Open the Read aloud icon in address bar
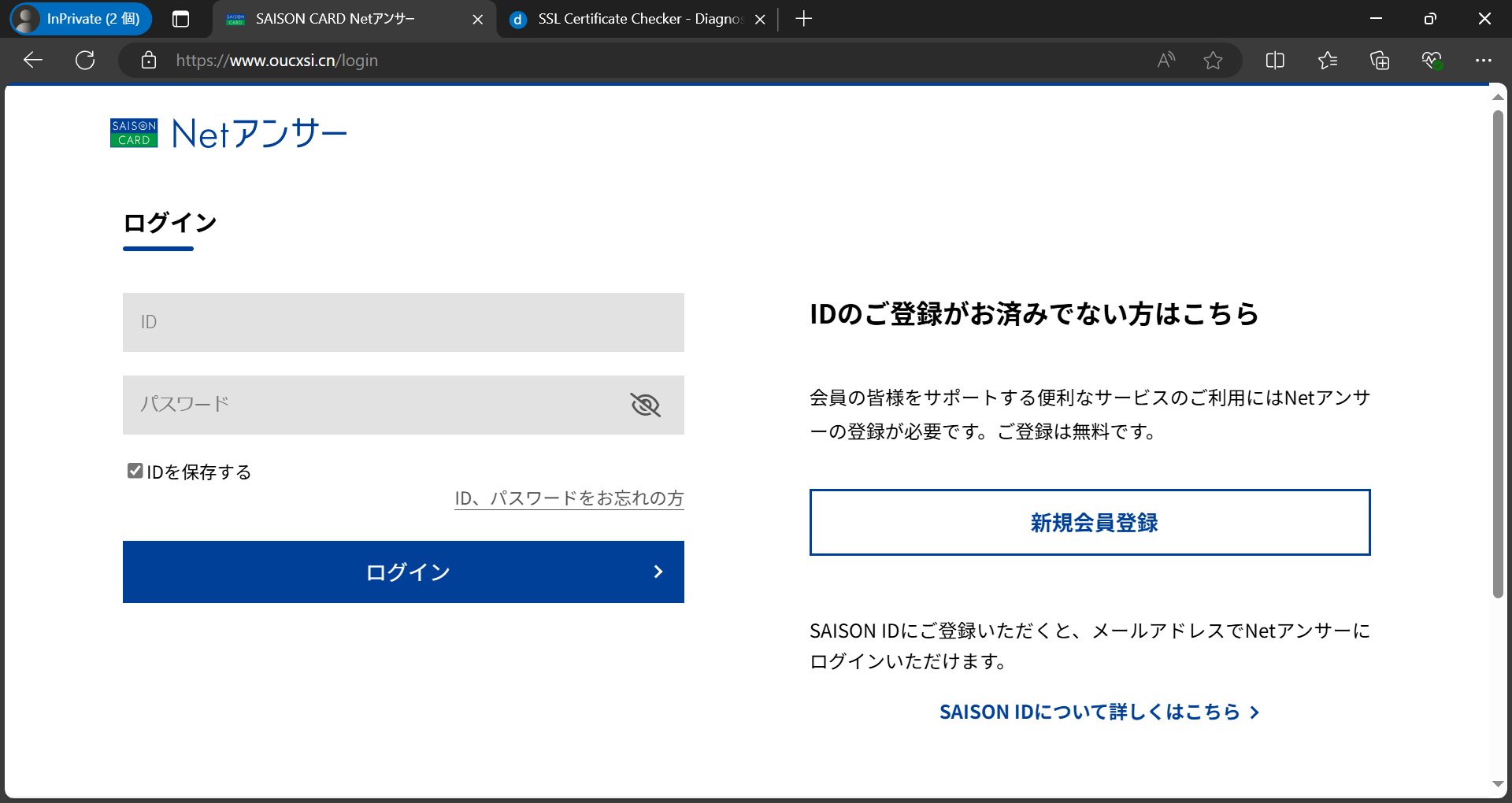The width and height of the screenshot is (1512, 803). click(x=1166, y=60)
